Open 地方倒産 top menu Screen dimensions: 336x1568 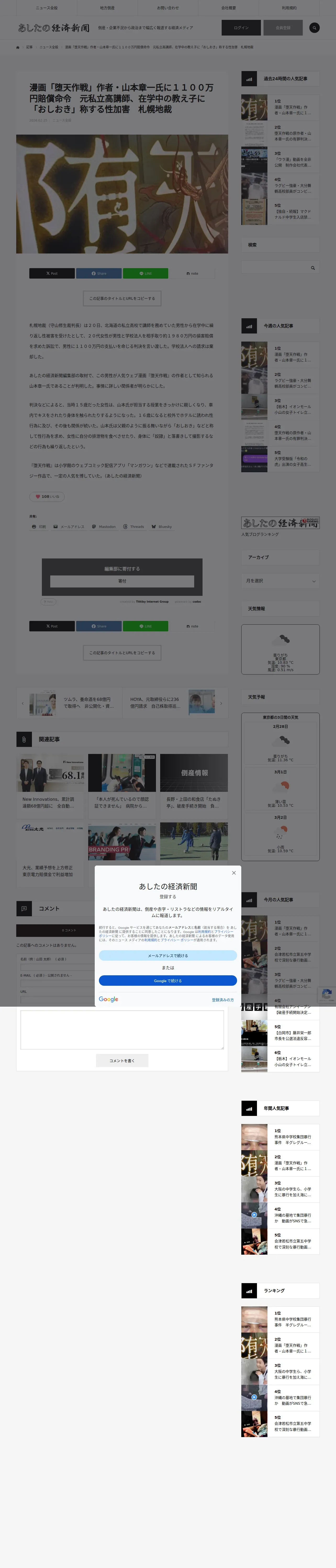click(107, 8)
